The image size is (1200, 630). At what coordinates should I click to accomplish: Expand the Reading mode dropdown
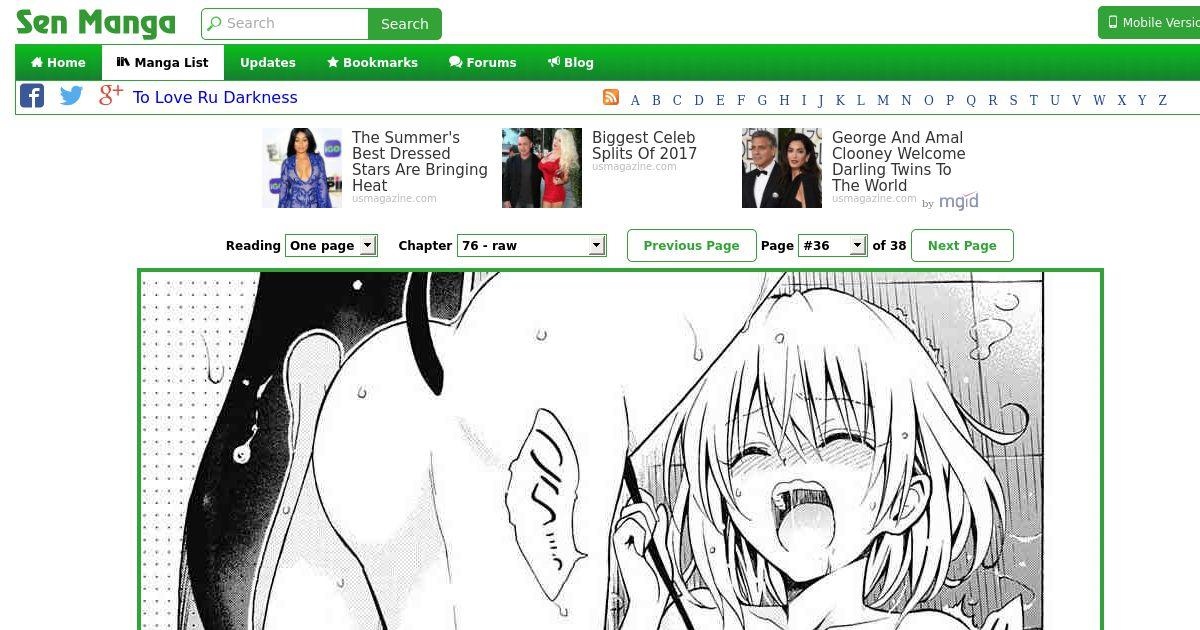(x=331, y=245)
